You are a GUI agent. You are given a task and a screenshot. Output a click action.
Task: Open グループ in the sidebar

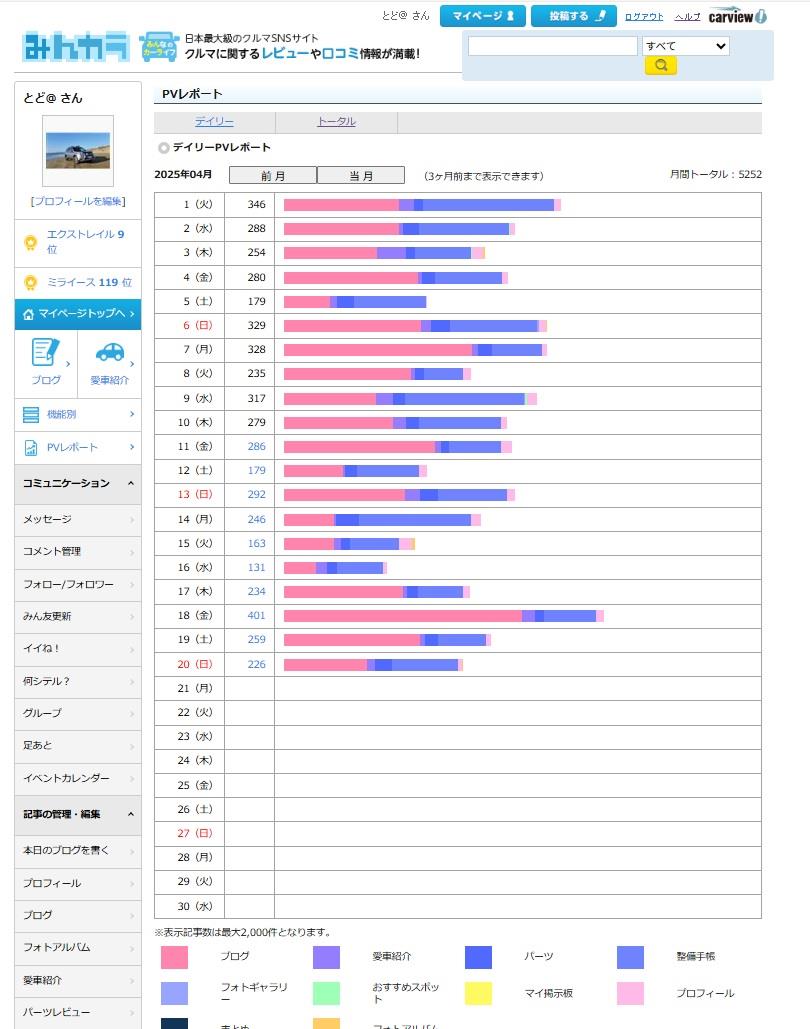[x=78, y=713]
